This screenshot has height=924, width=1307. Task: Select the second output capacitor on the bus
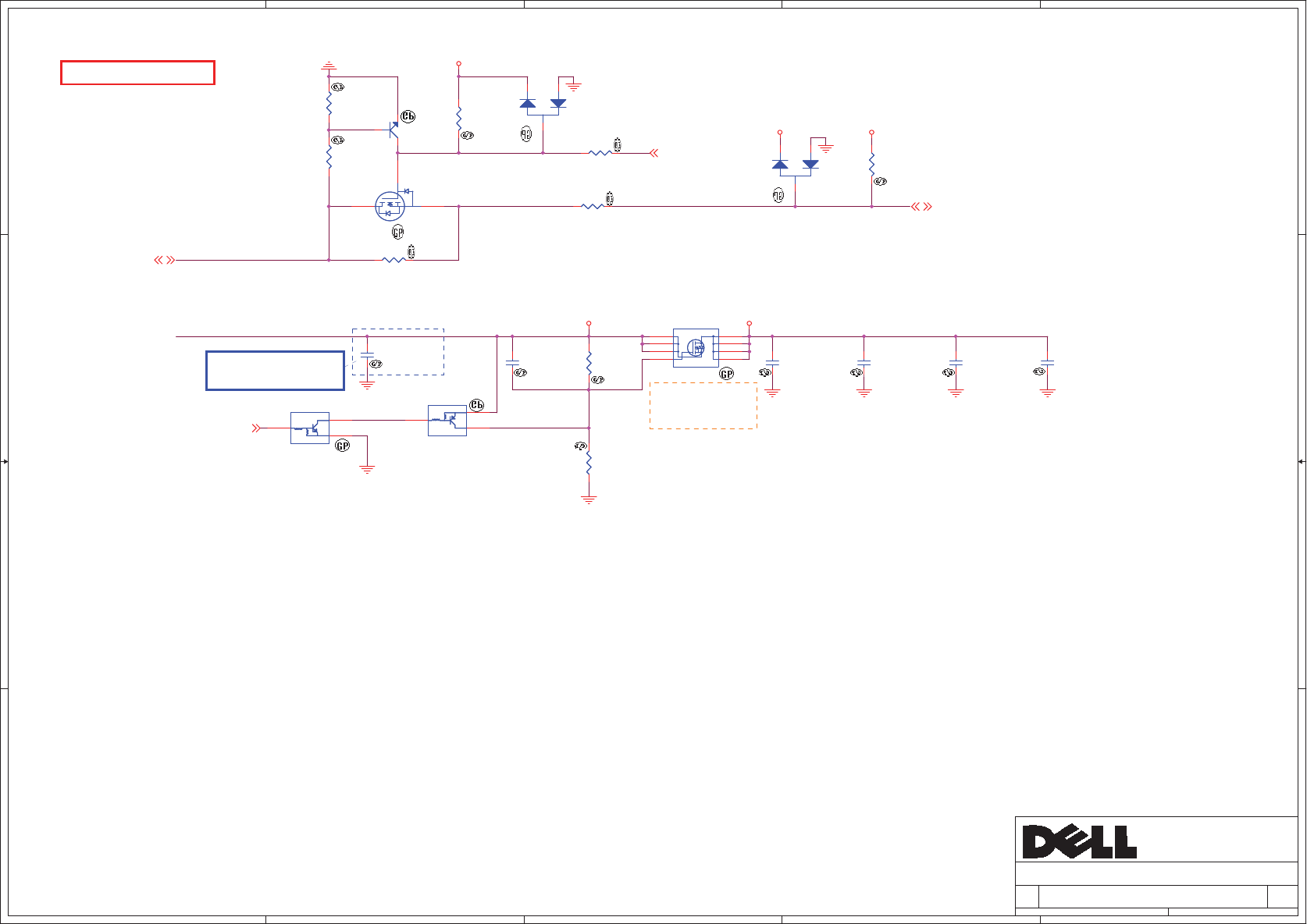[864, 363]
